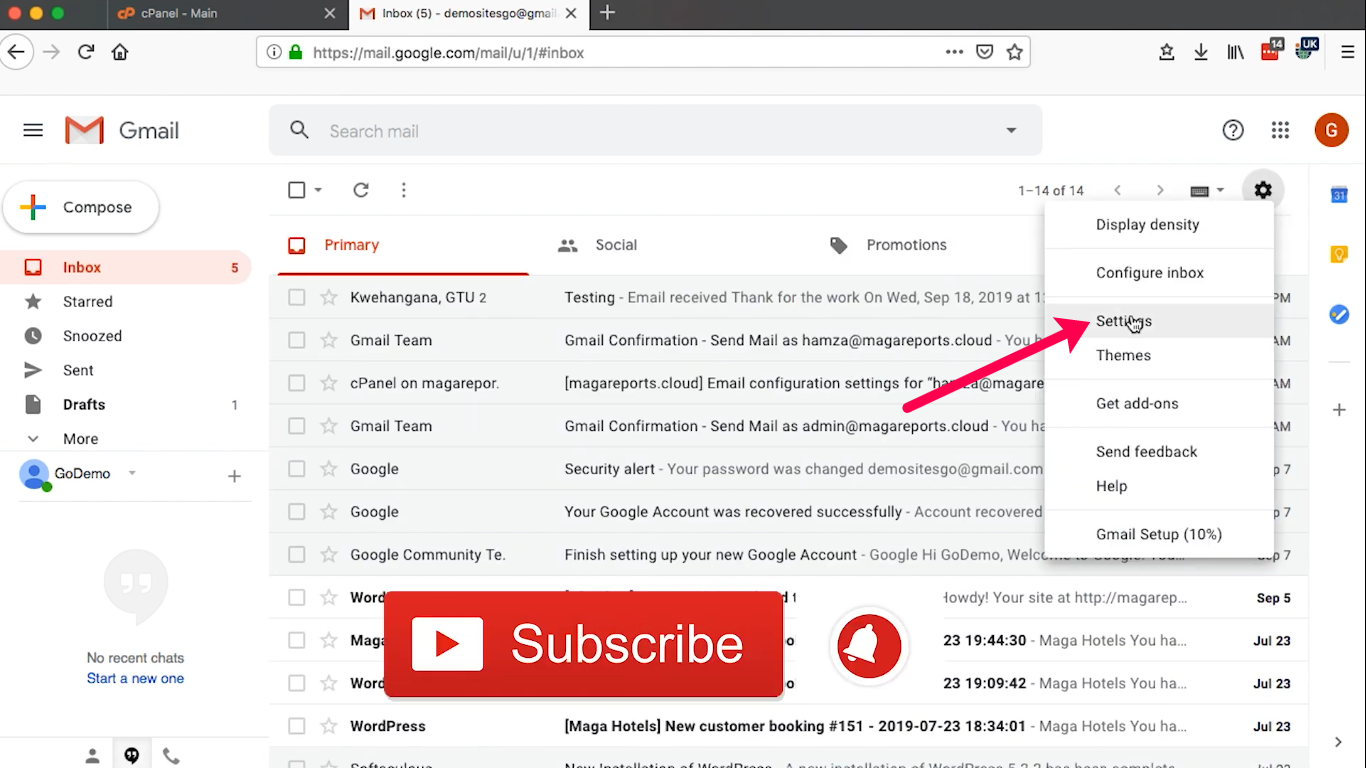The height and width of the screenshot is (768, 1366).
Task: Open the search options dropdown arrow
Action: point(1011,131)
